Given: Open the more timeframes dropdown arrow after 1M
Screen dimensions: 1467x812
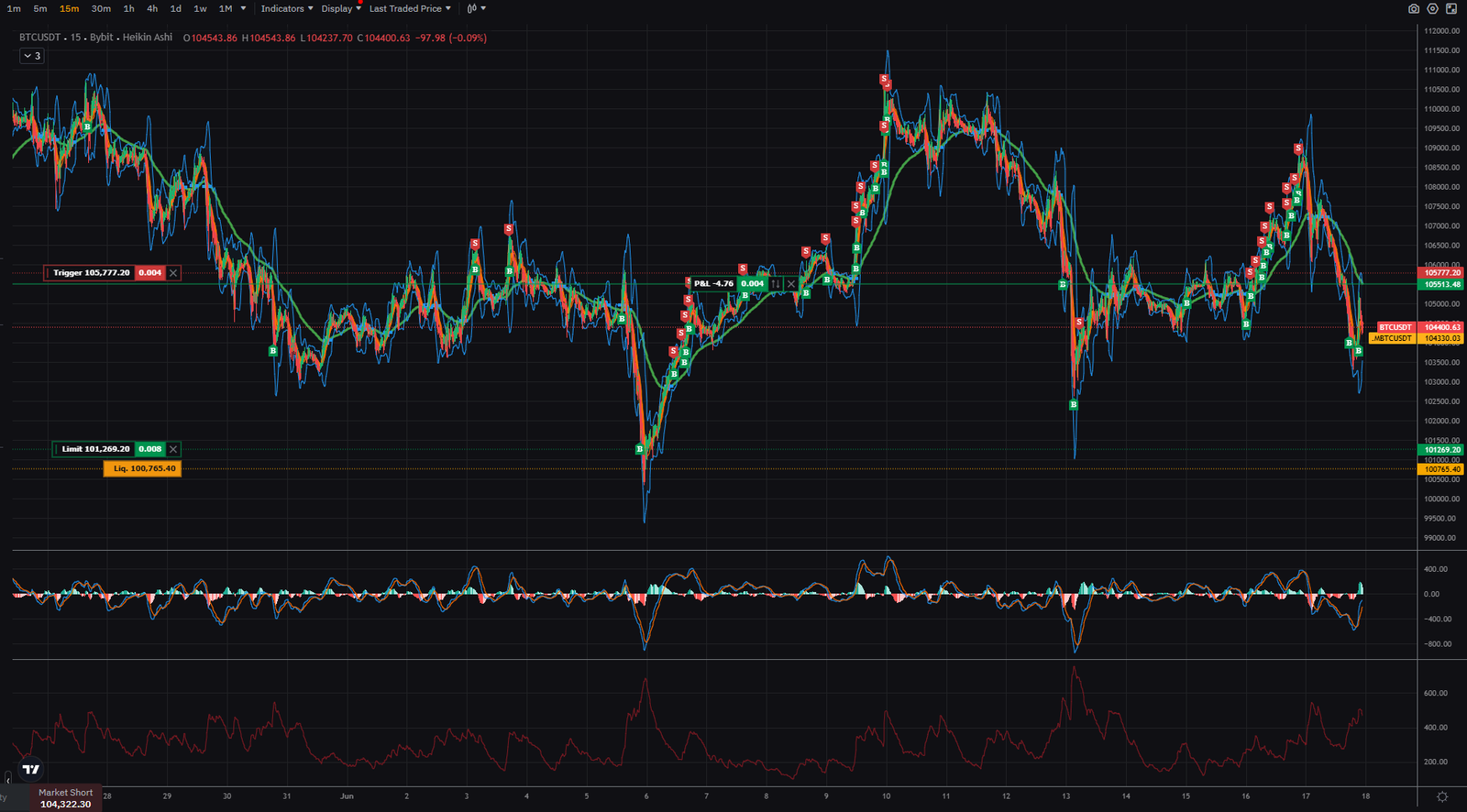Looking at the screenshot, I should [x=243, y=8].
